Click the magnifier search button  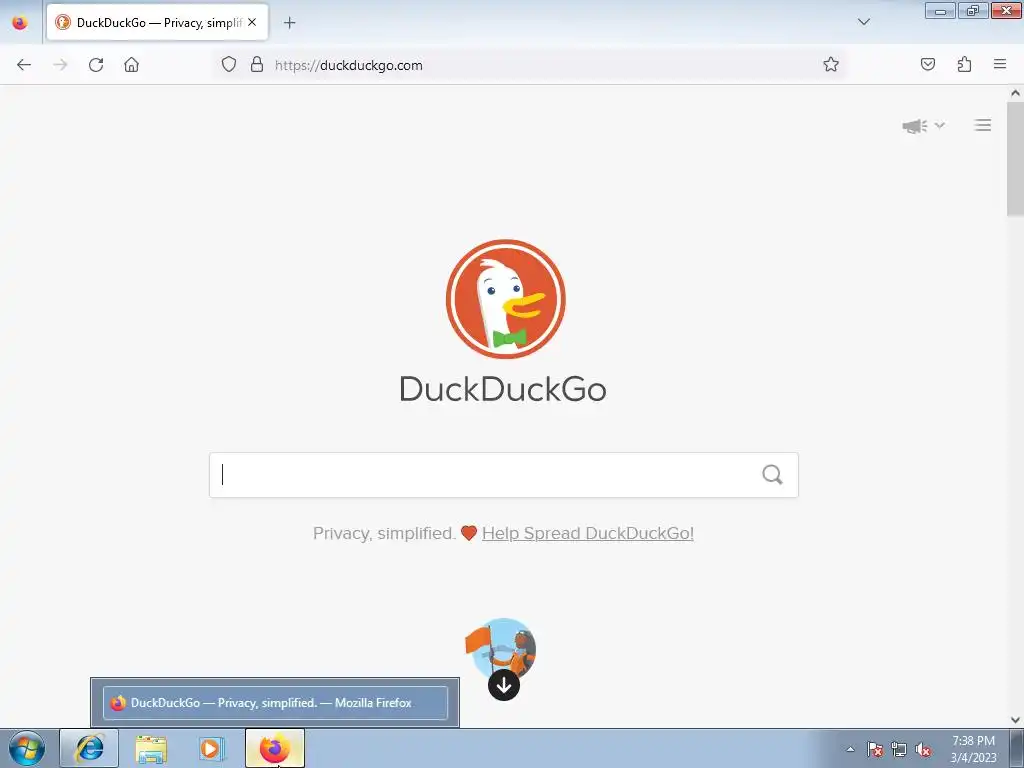coord(773,475)
